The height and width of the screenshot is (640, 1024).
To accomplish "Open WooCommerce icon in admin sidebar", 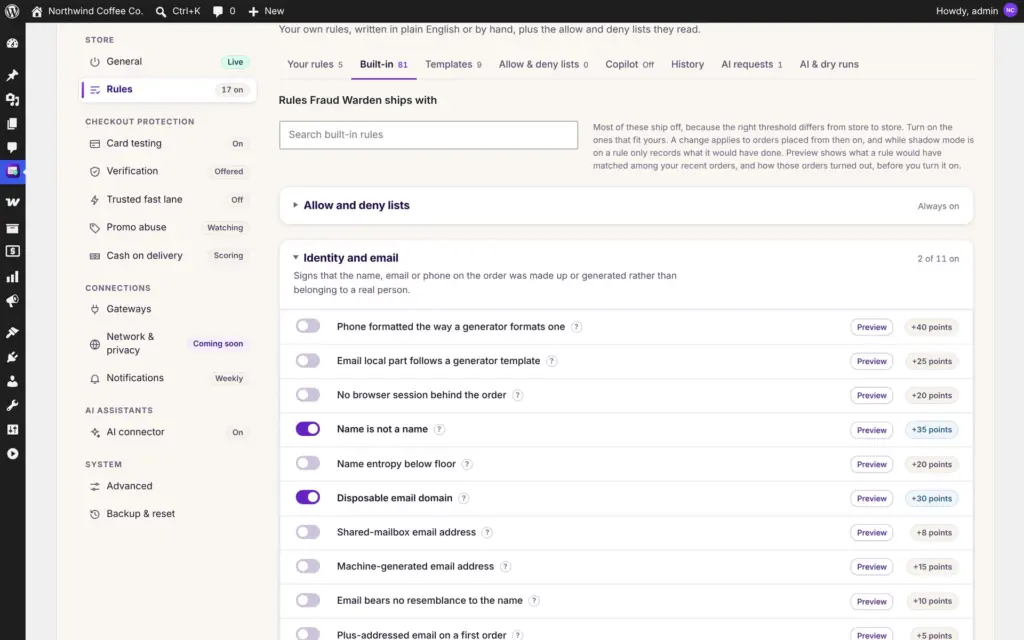I will pos(12,202).
